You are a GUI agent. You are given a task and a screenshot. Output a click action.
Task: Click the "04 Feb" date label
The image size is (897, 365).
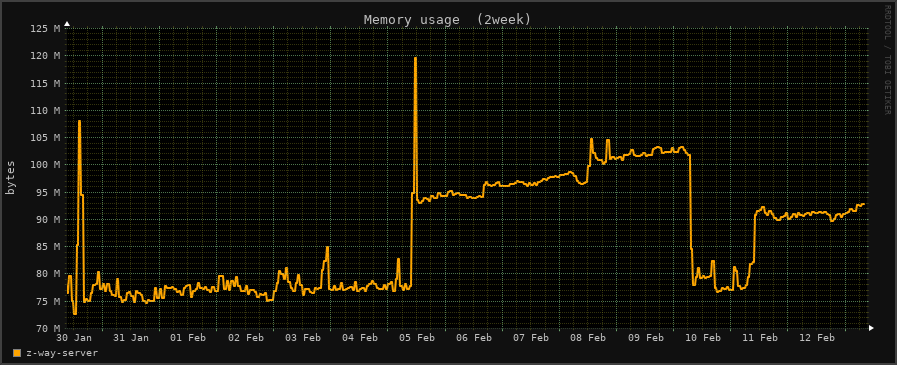(360, 338)
